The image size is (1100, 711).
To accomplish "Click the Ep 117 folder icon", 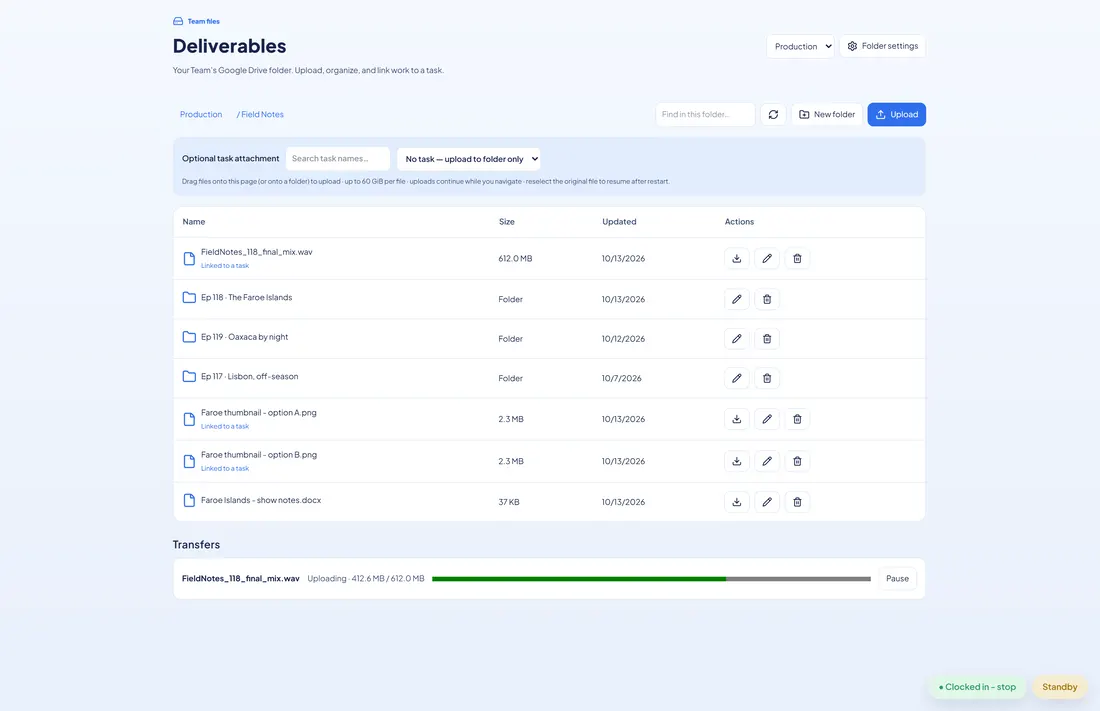I will tap(189, 376).
